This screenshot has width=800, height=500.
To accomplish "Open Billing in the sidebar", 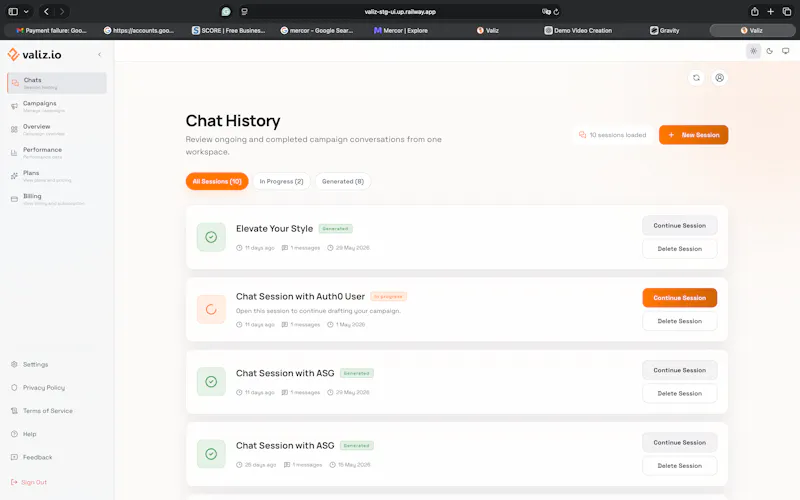I will point(57,199).
